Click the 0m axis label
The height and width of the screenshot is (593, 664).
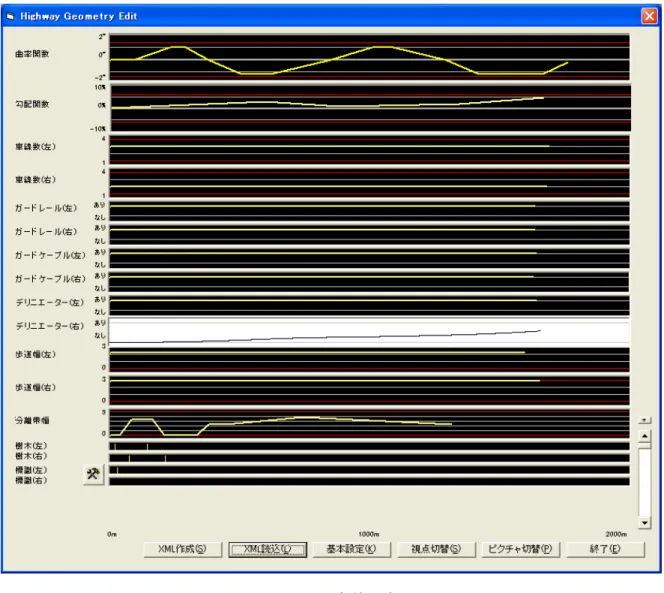click(x=112, y=534)
